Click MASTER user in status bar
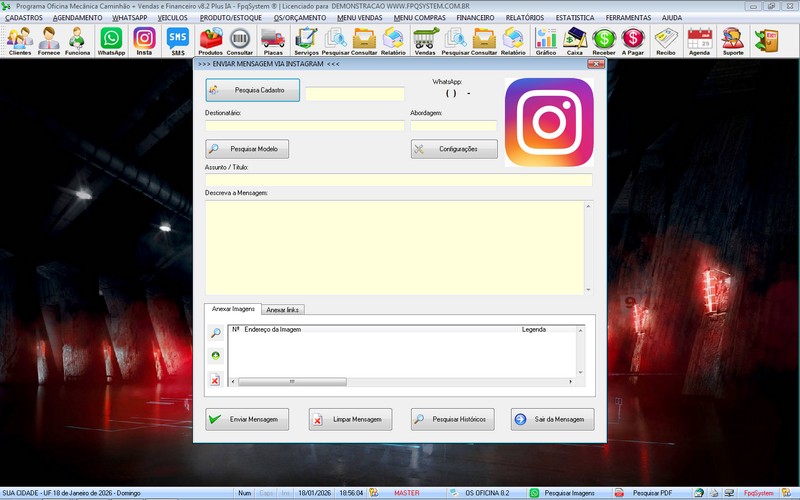The width and height of the screenshot is (800, 500). (x=407, y=493)
